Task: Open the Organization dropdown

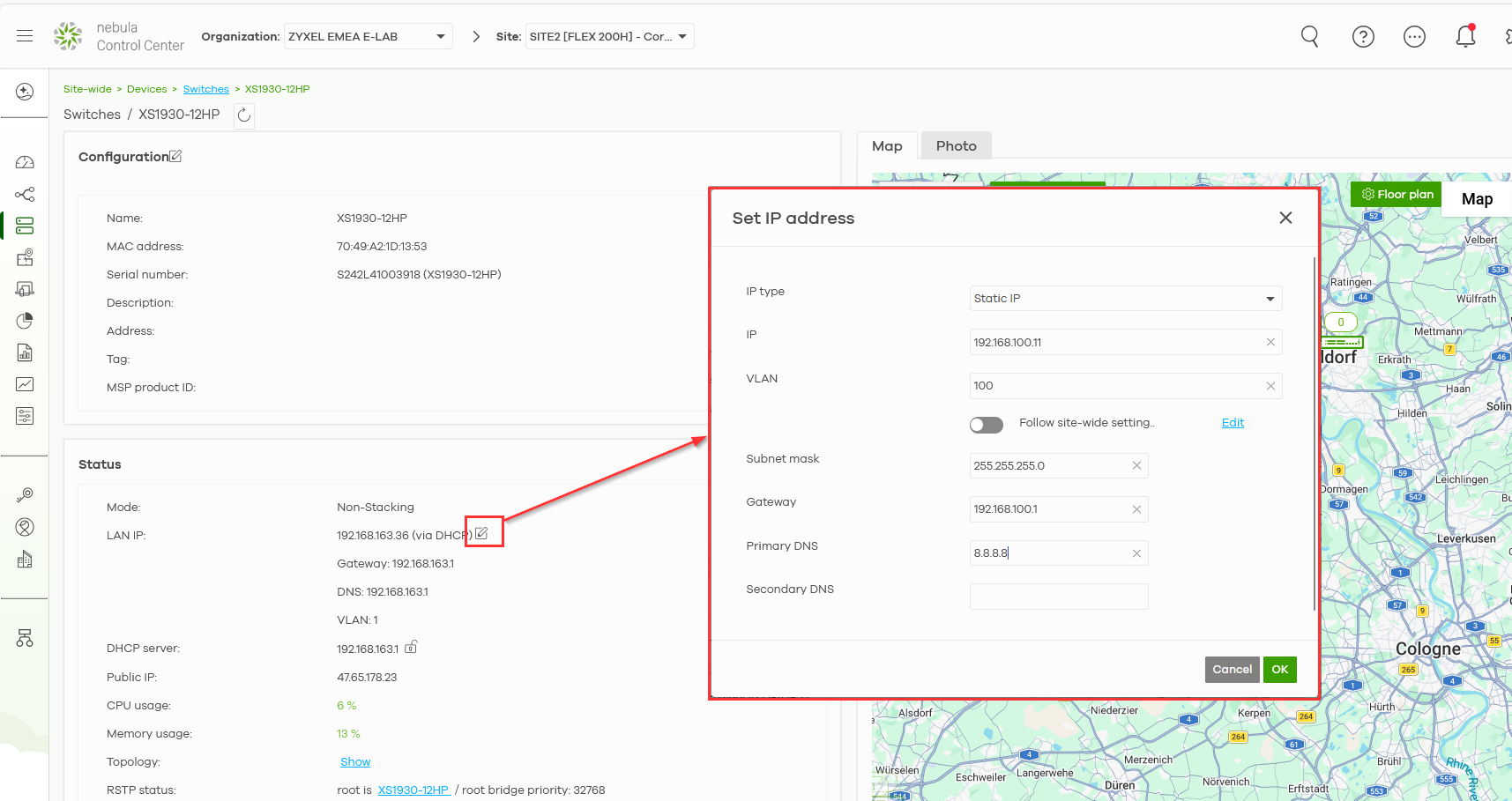Action: coord(368,36)
